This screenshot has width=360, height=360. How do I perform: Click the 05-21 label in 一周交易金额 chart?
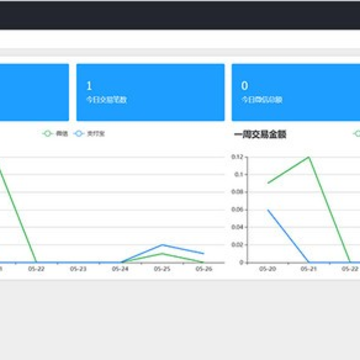click(x=308, y=269)
